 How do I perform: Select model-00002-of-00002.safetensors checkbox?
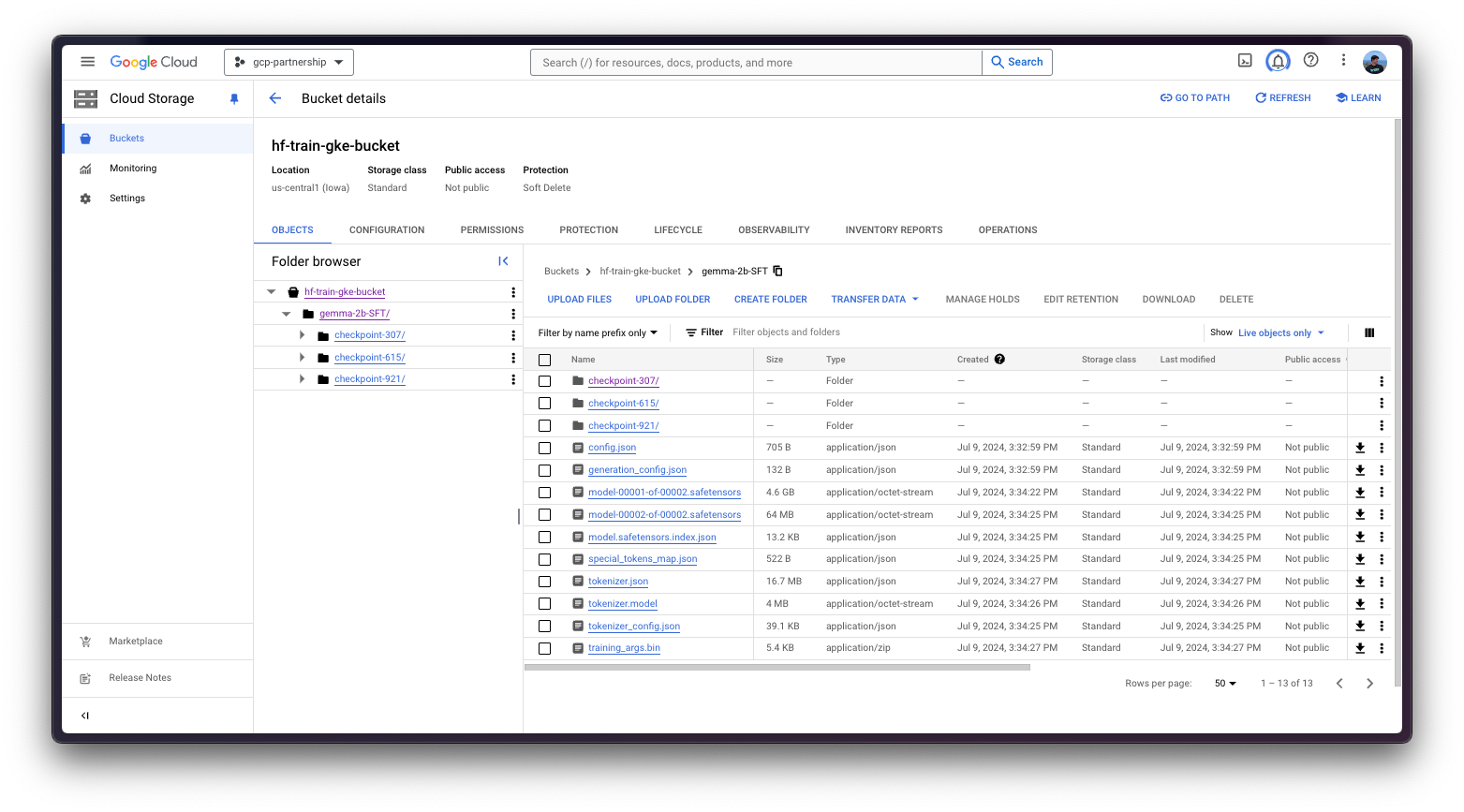[544, 515]
